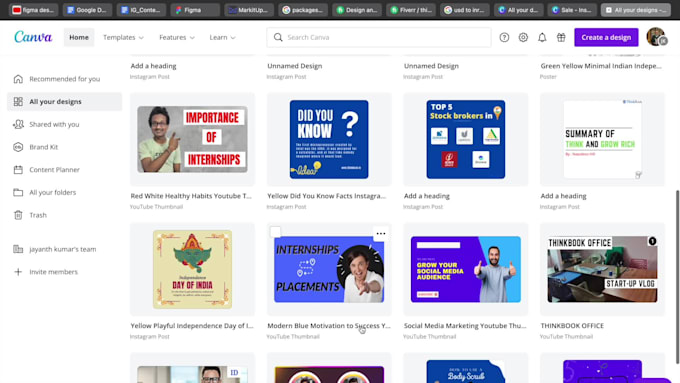Click the page vertical scrollbar
Screen dimensions: 680x383
[677, 276]
